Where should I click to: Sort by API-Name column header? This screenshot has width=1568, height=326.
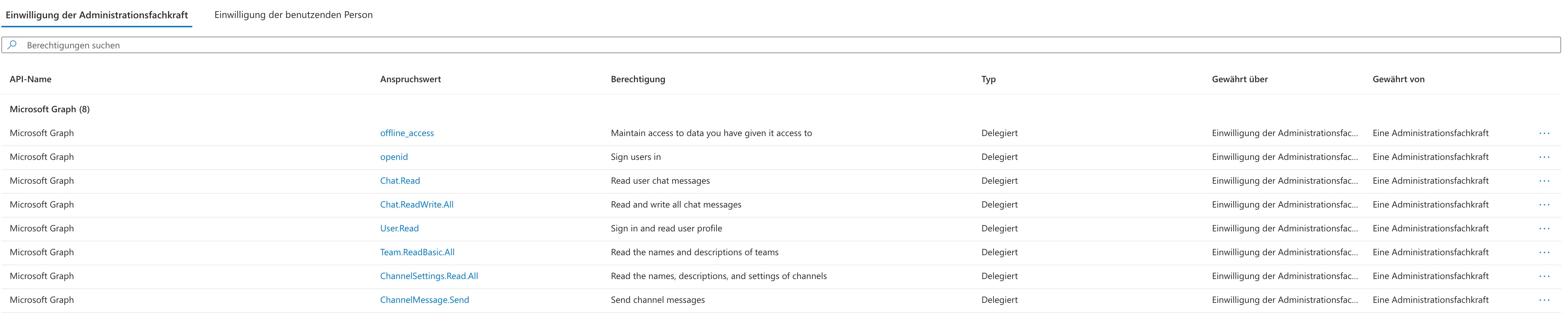30,79
